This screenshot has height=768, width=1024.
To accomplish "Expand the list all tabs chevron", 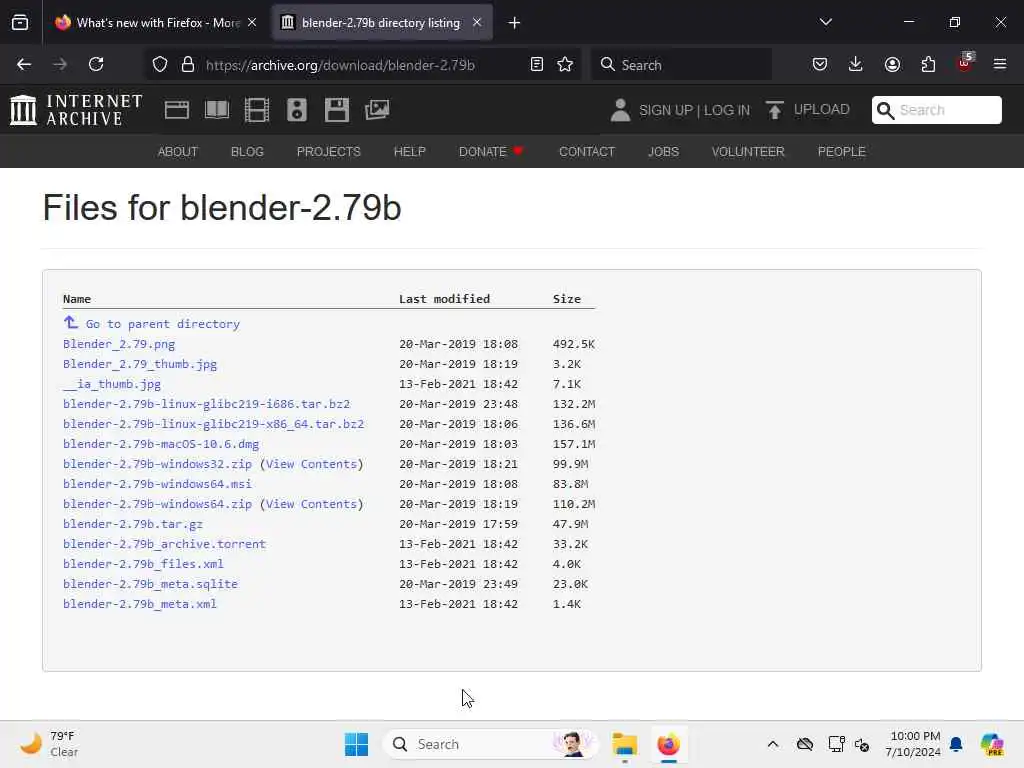I will tap(825, 22).
